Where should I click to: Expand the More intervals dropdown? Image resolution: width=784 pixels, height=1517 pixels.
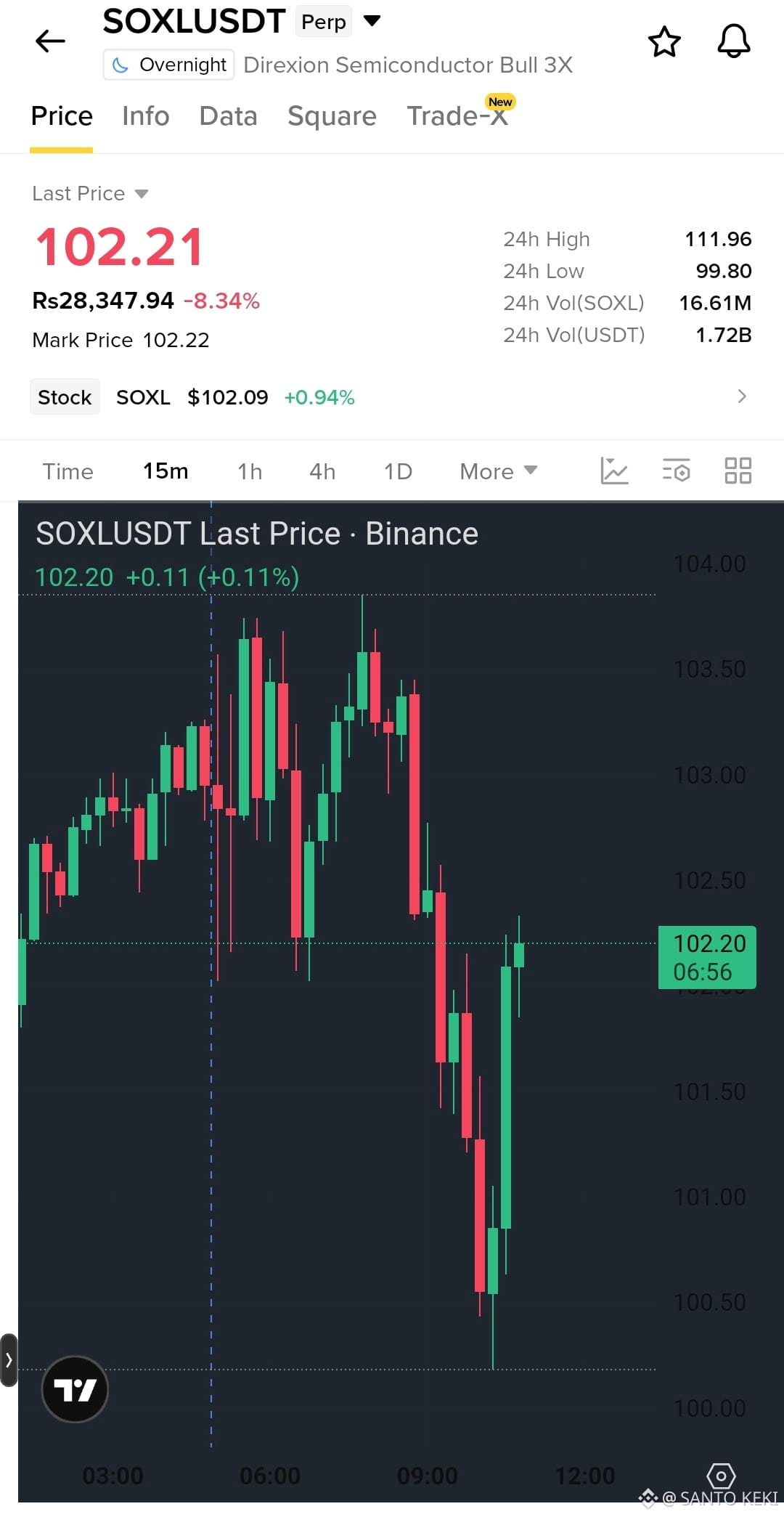(x=498, y=471)
